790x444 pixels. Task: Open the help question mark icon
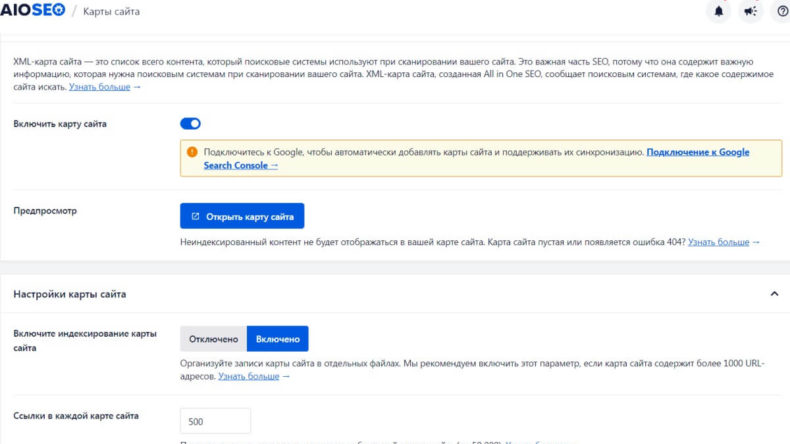click(x=782, y=11)
